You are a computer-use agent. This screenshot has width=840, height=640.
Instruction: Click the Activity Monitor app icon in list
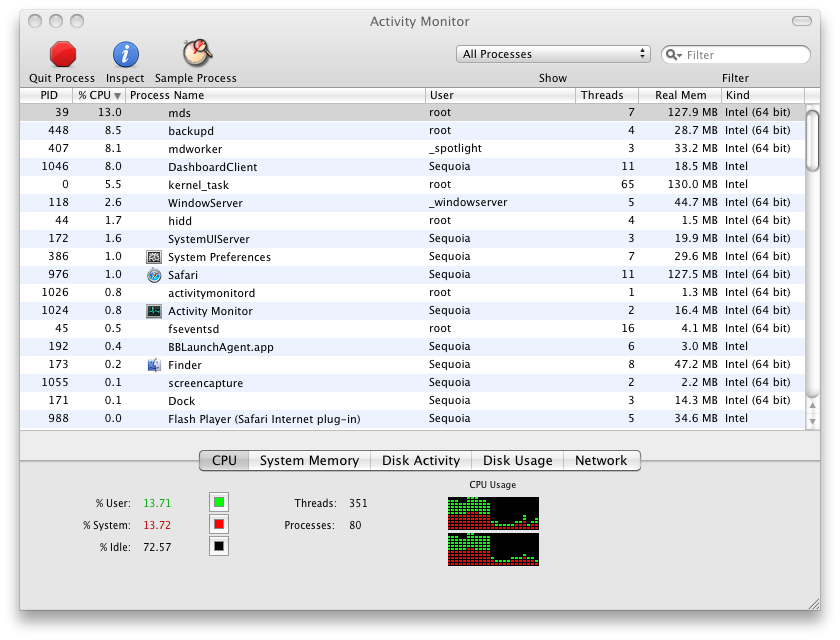pos(154,311)
